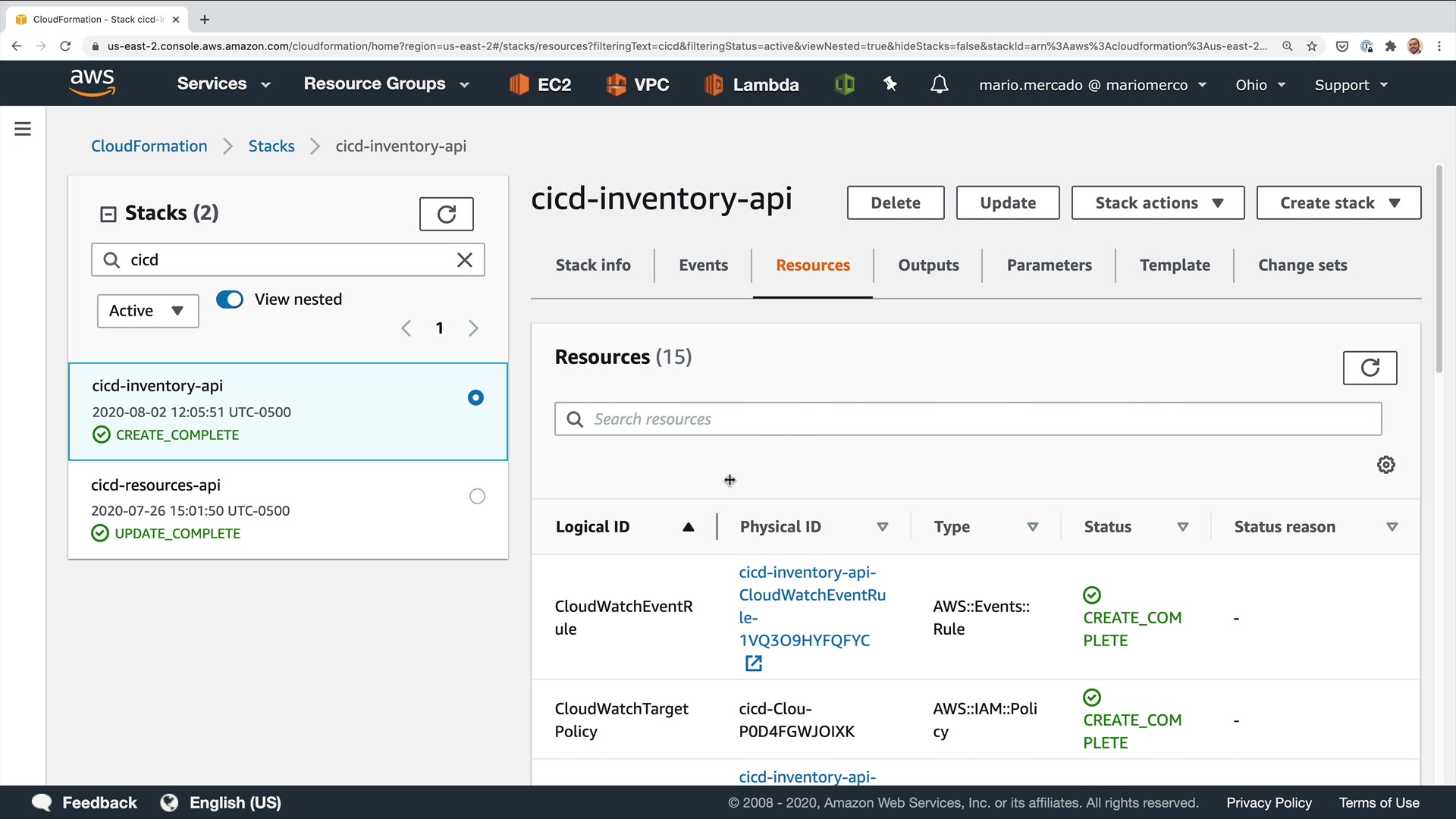The height and width of the screenshot is (819, 1456).
Task: Select the cicd-inventory-api stack radio
Action: [475, 398]
